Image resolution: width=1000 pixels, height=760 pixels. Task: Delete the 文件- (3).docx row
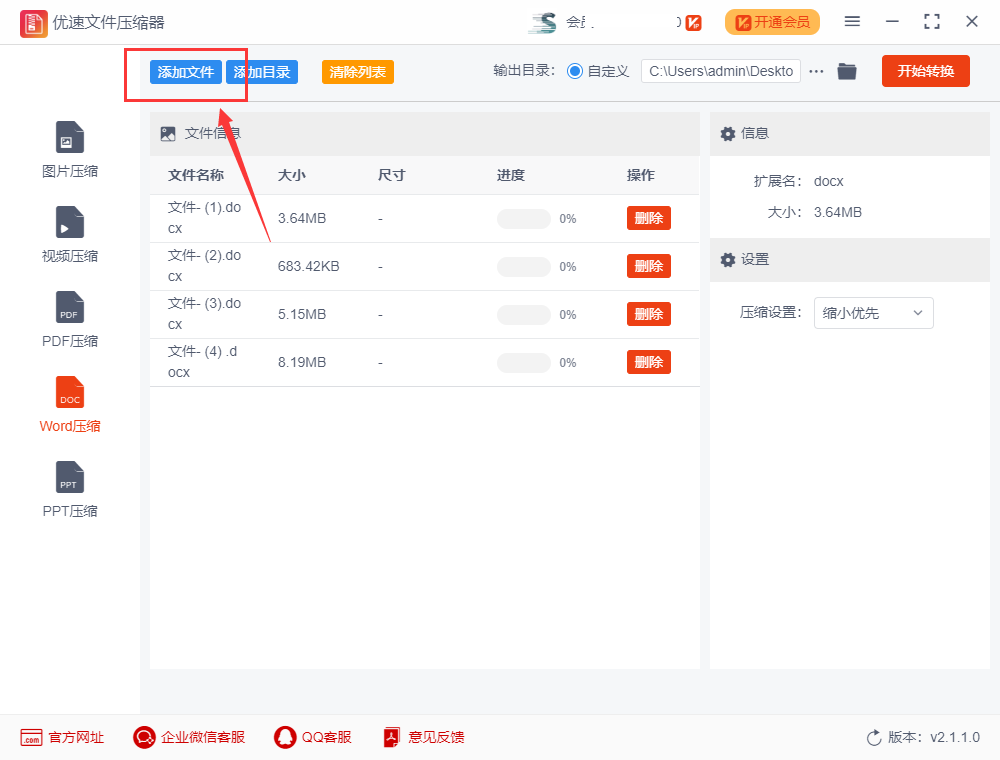click(x=649, y=314)
